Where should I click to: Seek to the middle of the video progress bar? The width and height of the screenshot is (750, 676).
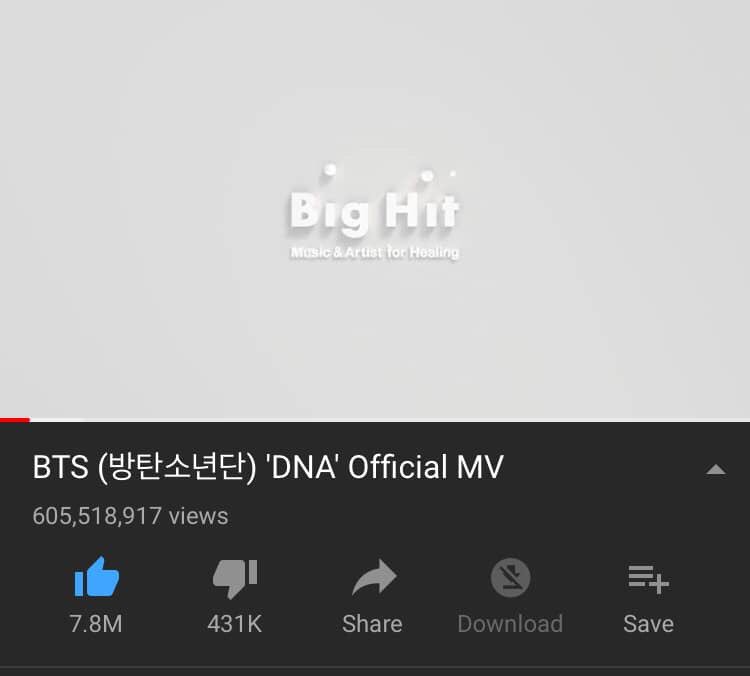(x=375, y=420)
